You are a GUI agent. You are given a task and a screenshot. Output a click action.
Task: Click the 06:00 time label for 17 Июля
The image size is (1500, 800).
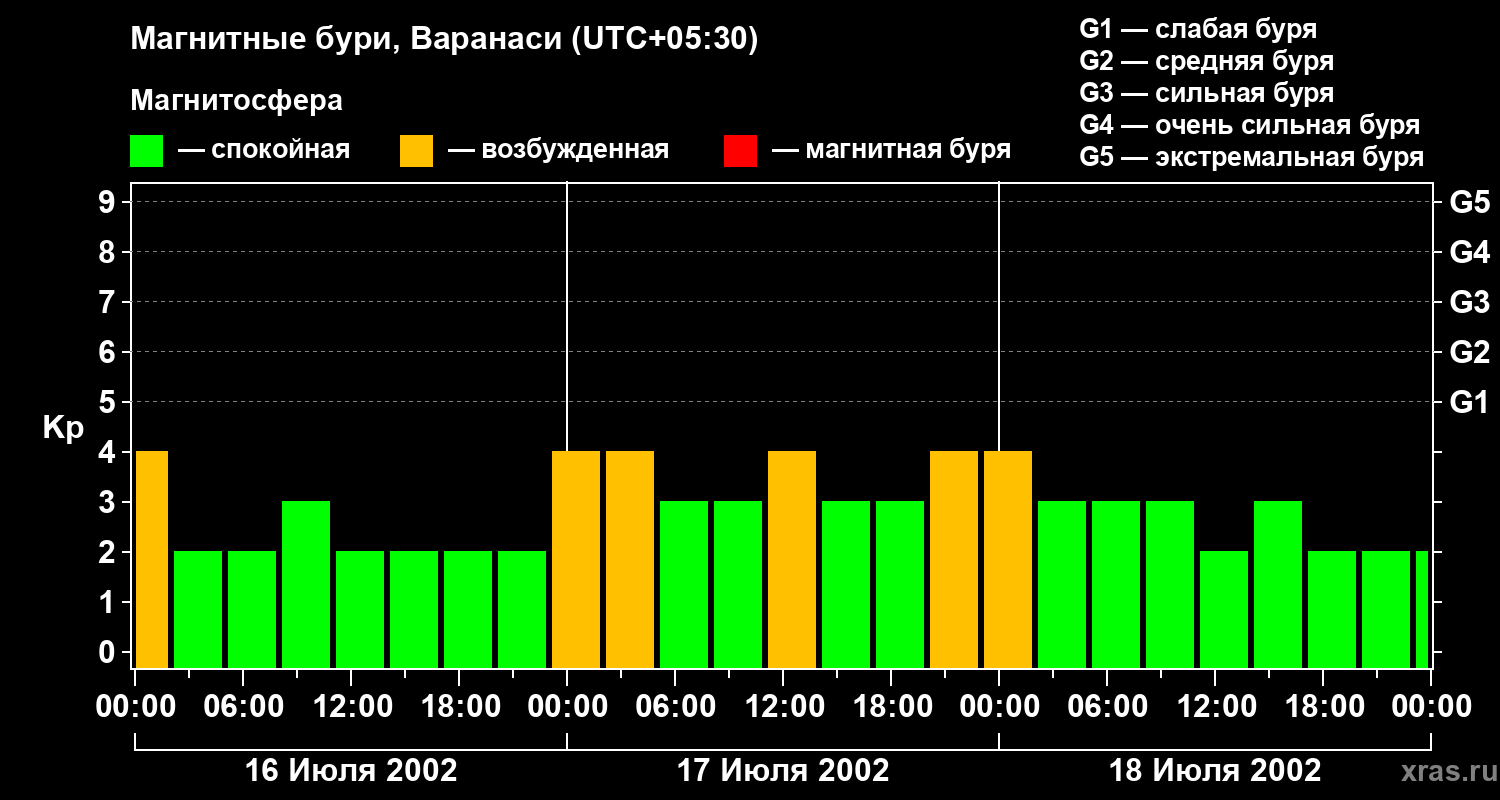point(675,707)
